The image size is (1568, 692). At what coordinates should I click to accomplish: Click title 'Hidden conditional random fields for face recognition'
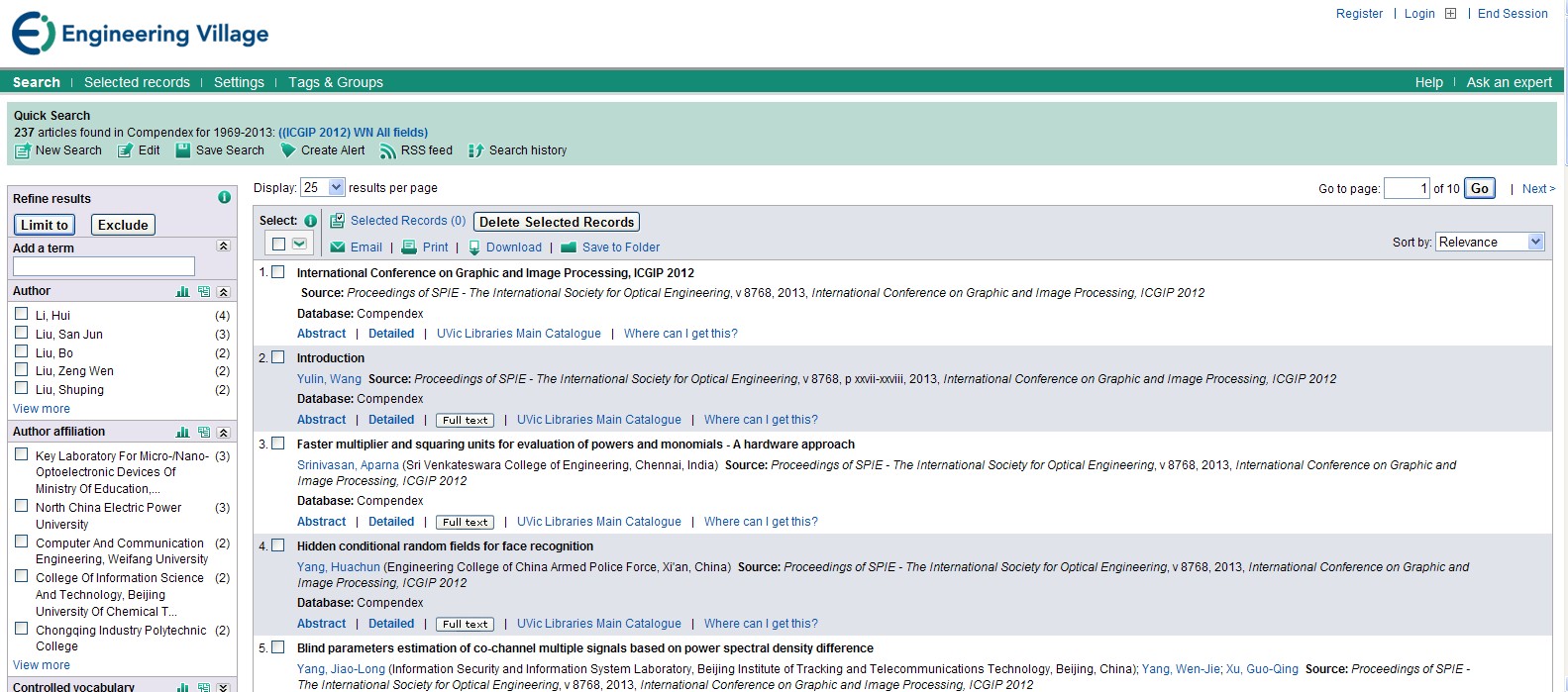click(445, 546)
